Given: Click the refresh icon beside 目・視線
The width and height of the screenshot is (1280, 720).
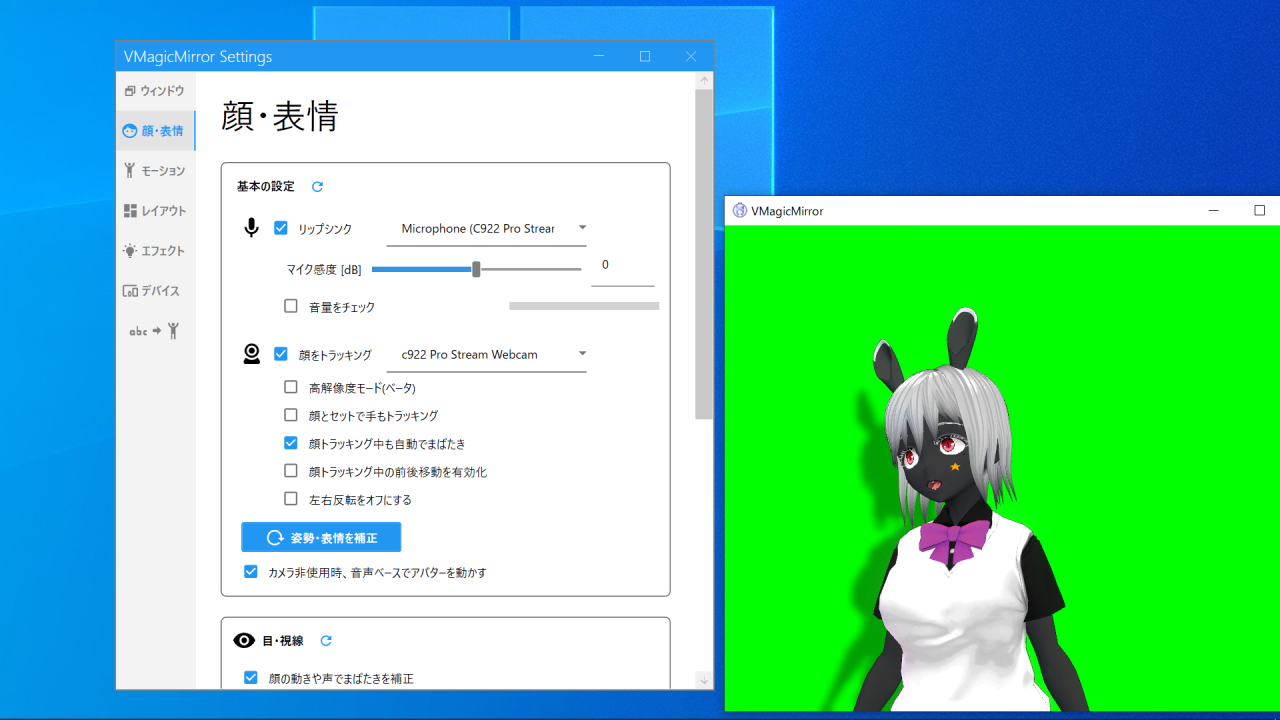Looking at the screenshot, I should pyautogui.click(x=326, y=641).
